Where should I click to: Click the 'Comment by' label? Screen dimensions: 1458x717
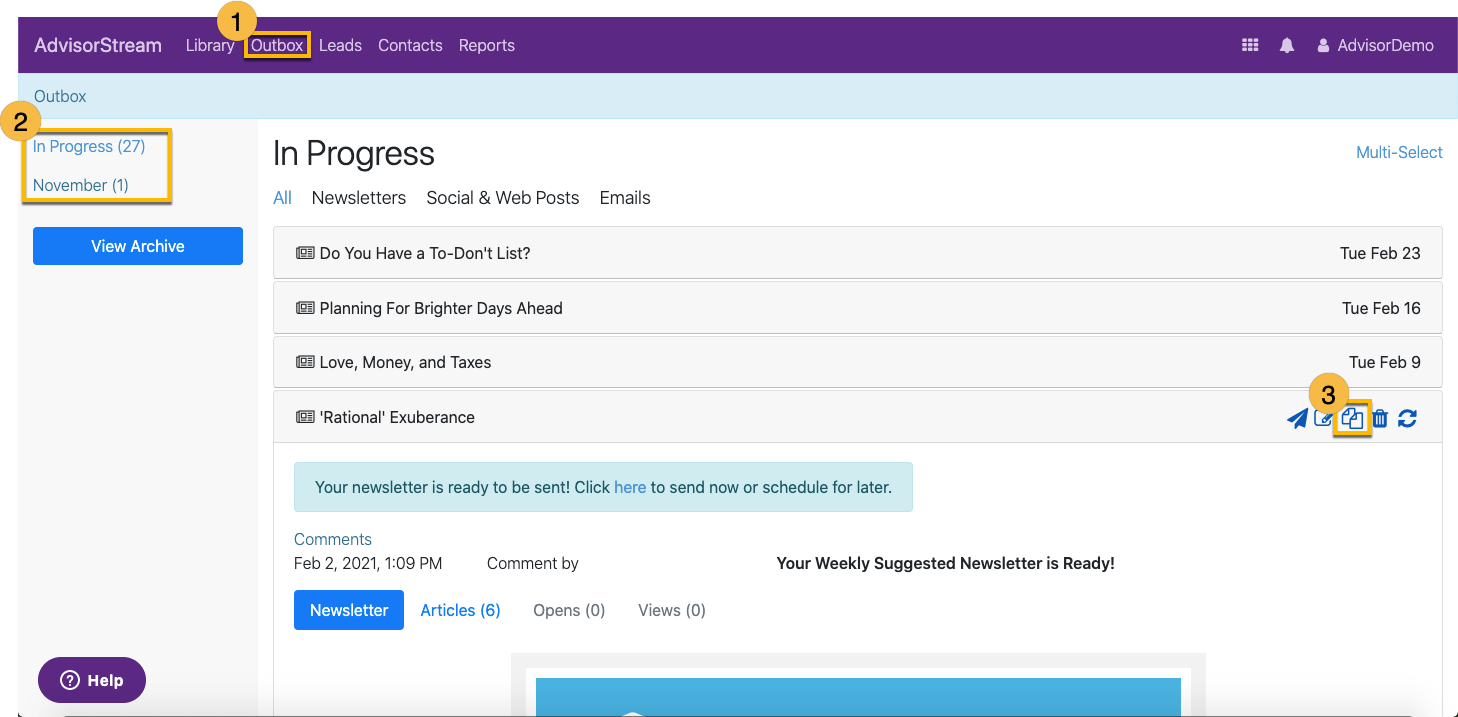point(533,563)
